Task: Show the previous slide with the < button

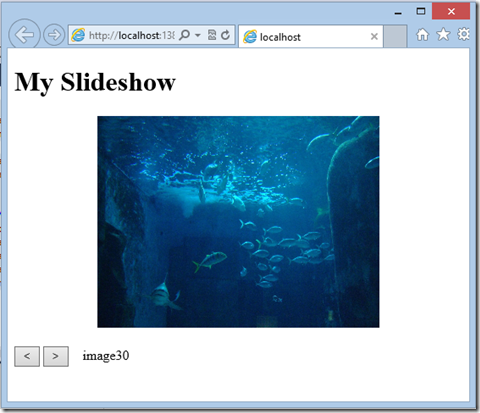Action: [27, 356]
